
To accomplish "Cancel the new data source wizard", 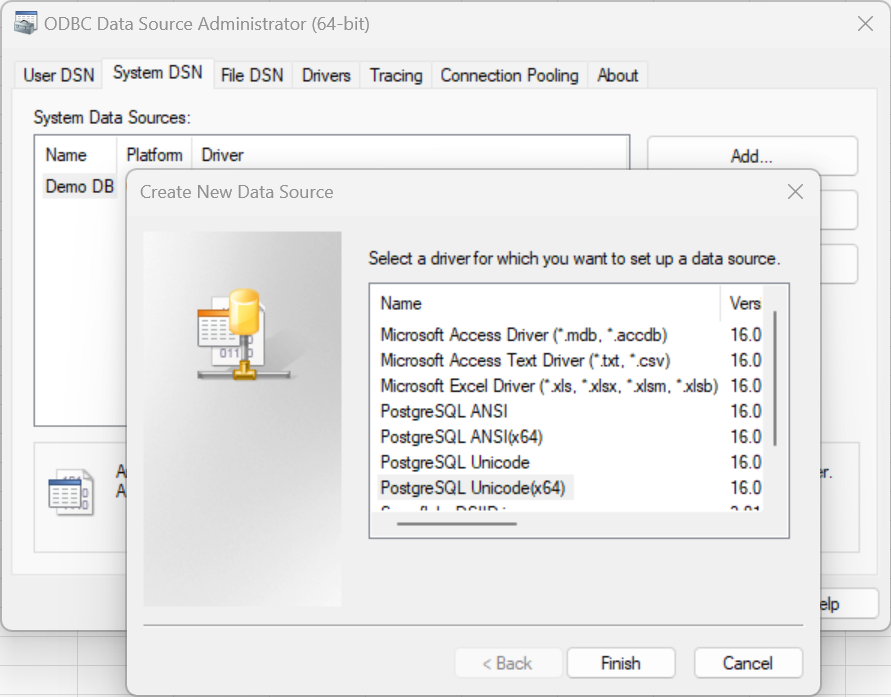I will point(747,663).
